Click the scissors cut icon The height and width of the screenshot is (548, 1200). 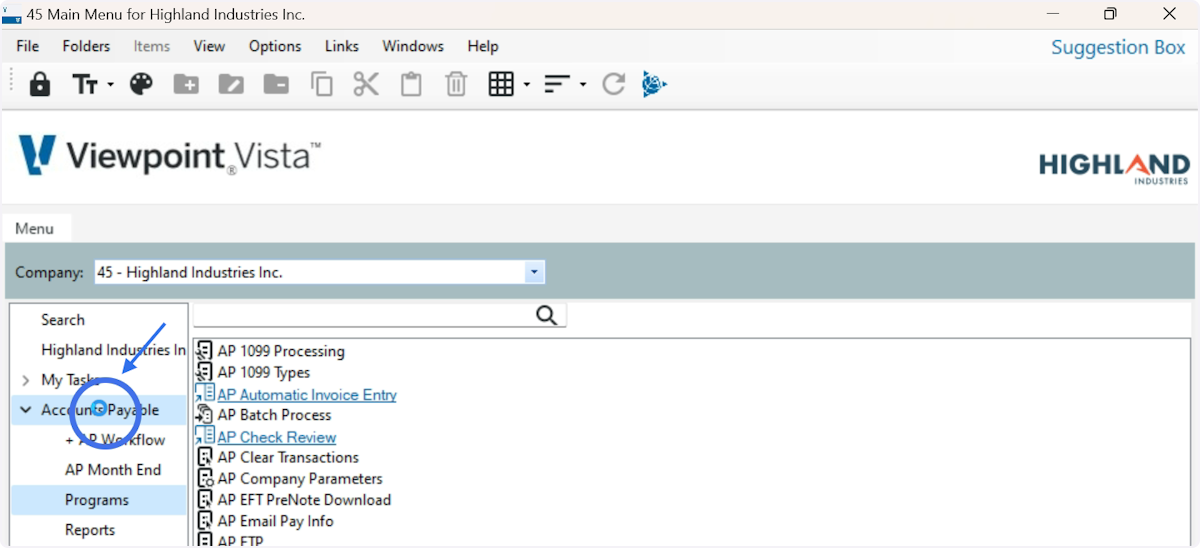366,84
